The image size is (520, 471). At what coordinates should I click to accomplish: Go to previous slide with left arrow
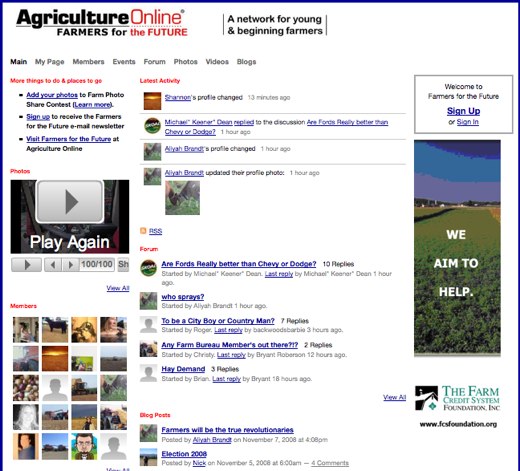coord(53,265)
